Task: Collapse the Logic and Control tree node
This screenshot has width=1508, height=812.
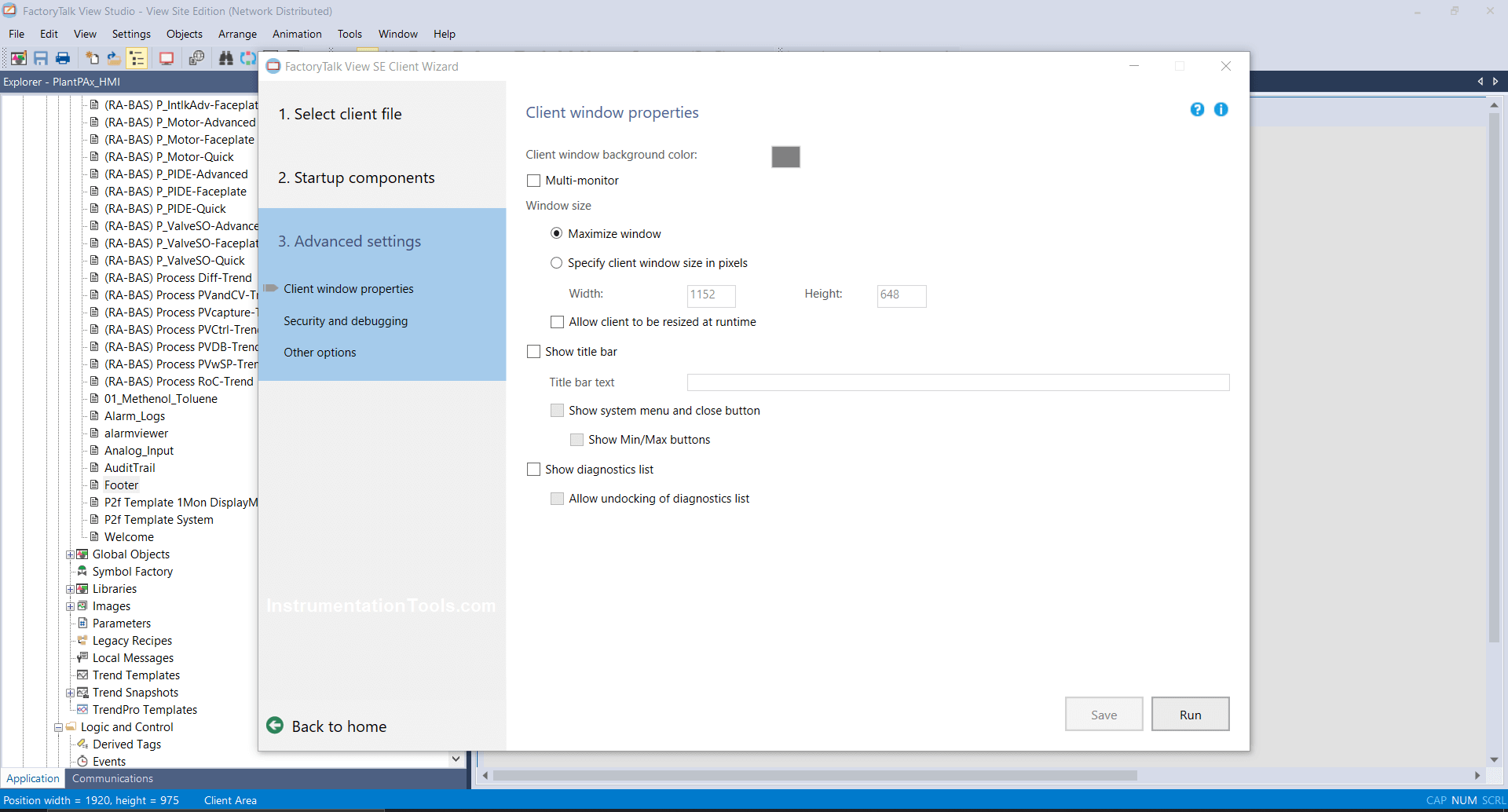Action: (58, 727)
